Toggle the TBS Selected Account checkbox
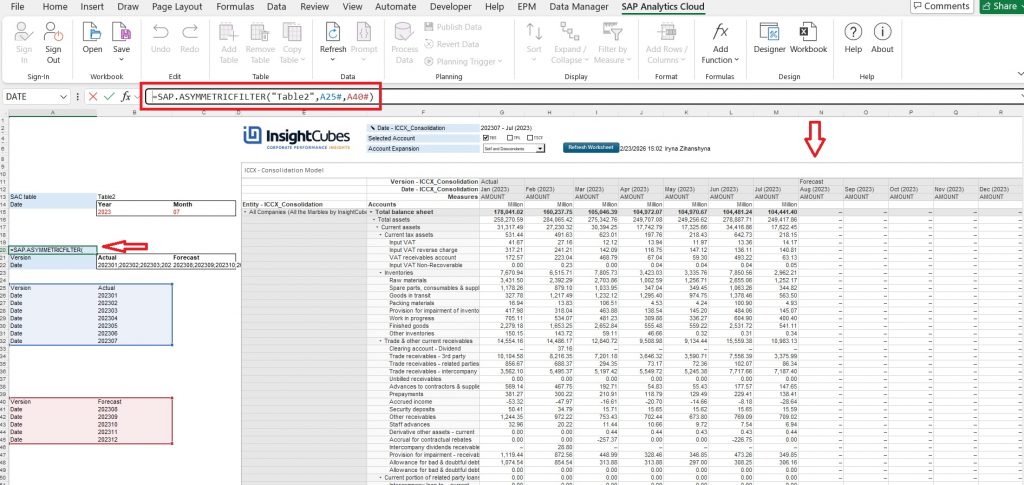The height and width of the screenshot is (485, 1024). [485, 138]
